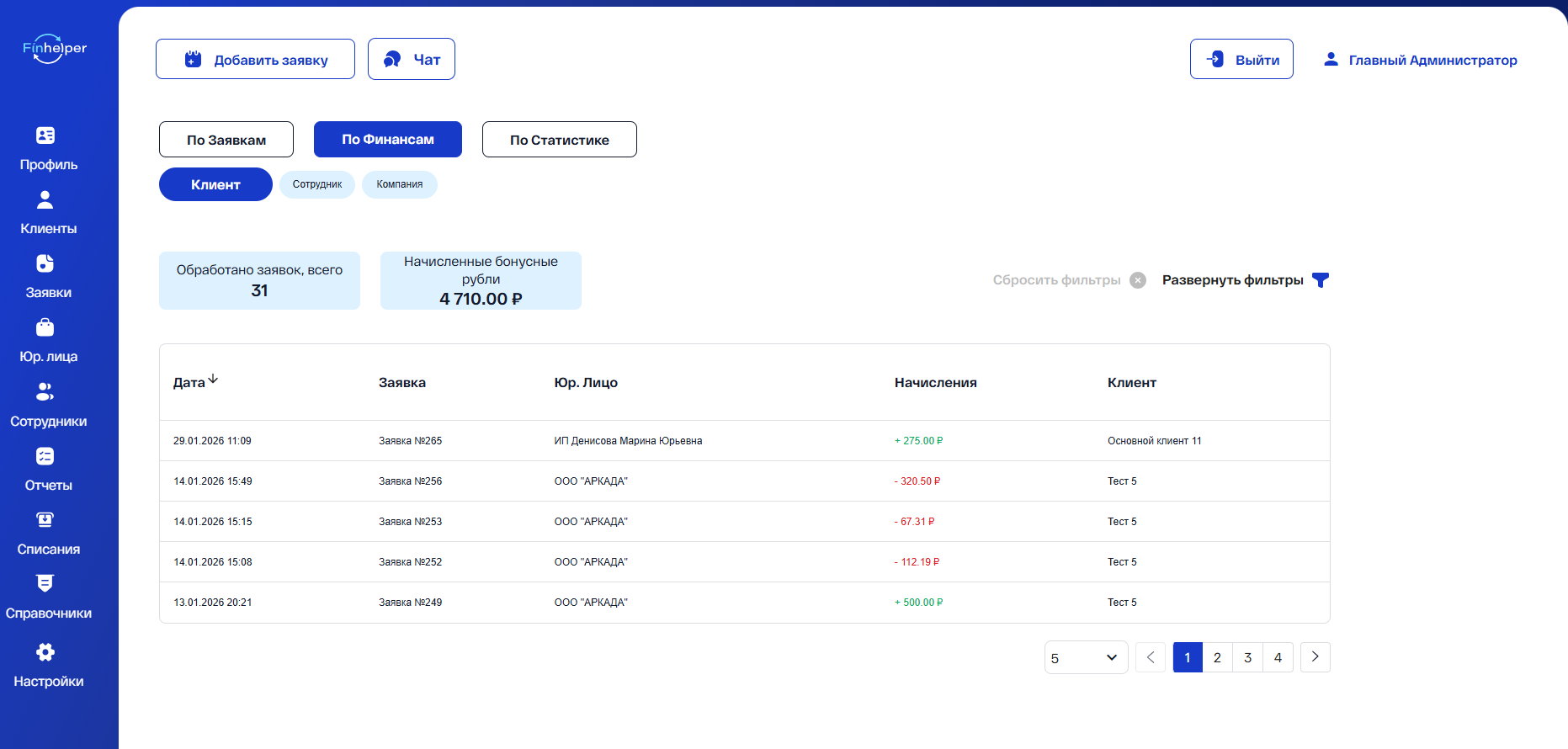
Task: Open rows-per-page dropdown showing 5
Action: click(x=1086, y=657)
